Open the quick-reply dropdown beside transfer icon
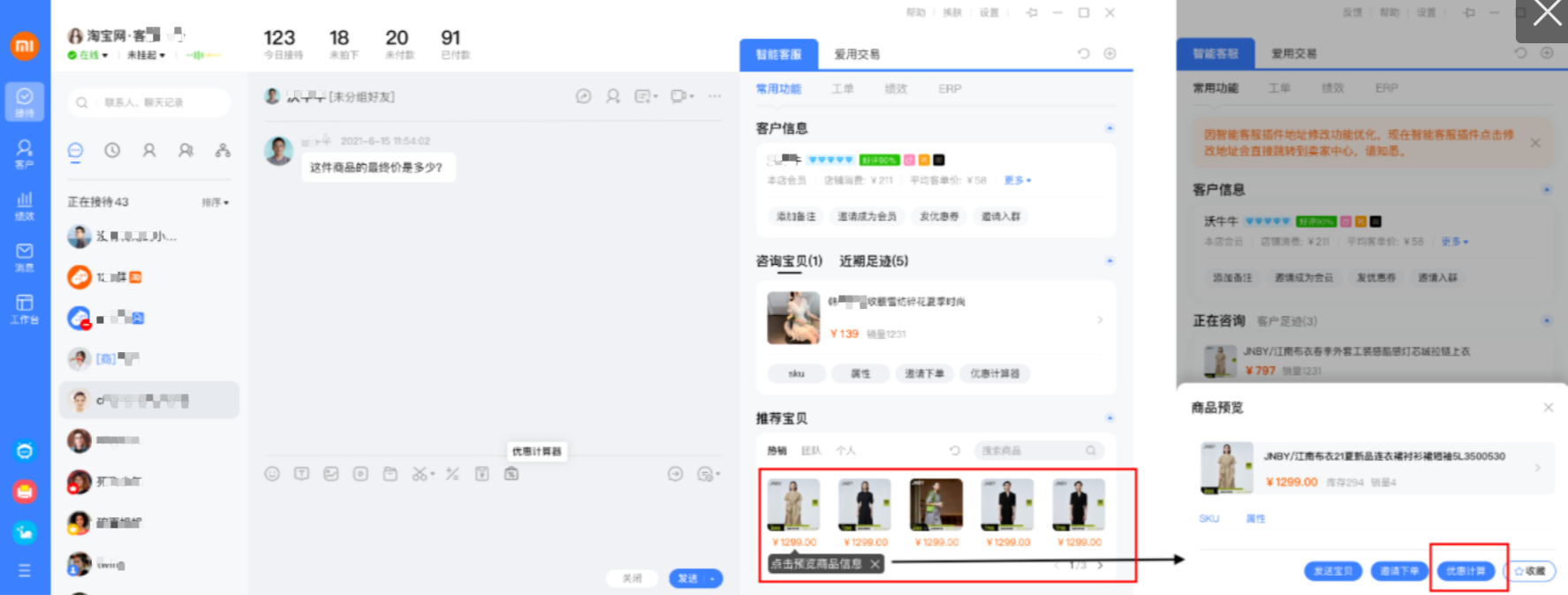Viewport: 1568px width, 595px height. [708, 474]
